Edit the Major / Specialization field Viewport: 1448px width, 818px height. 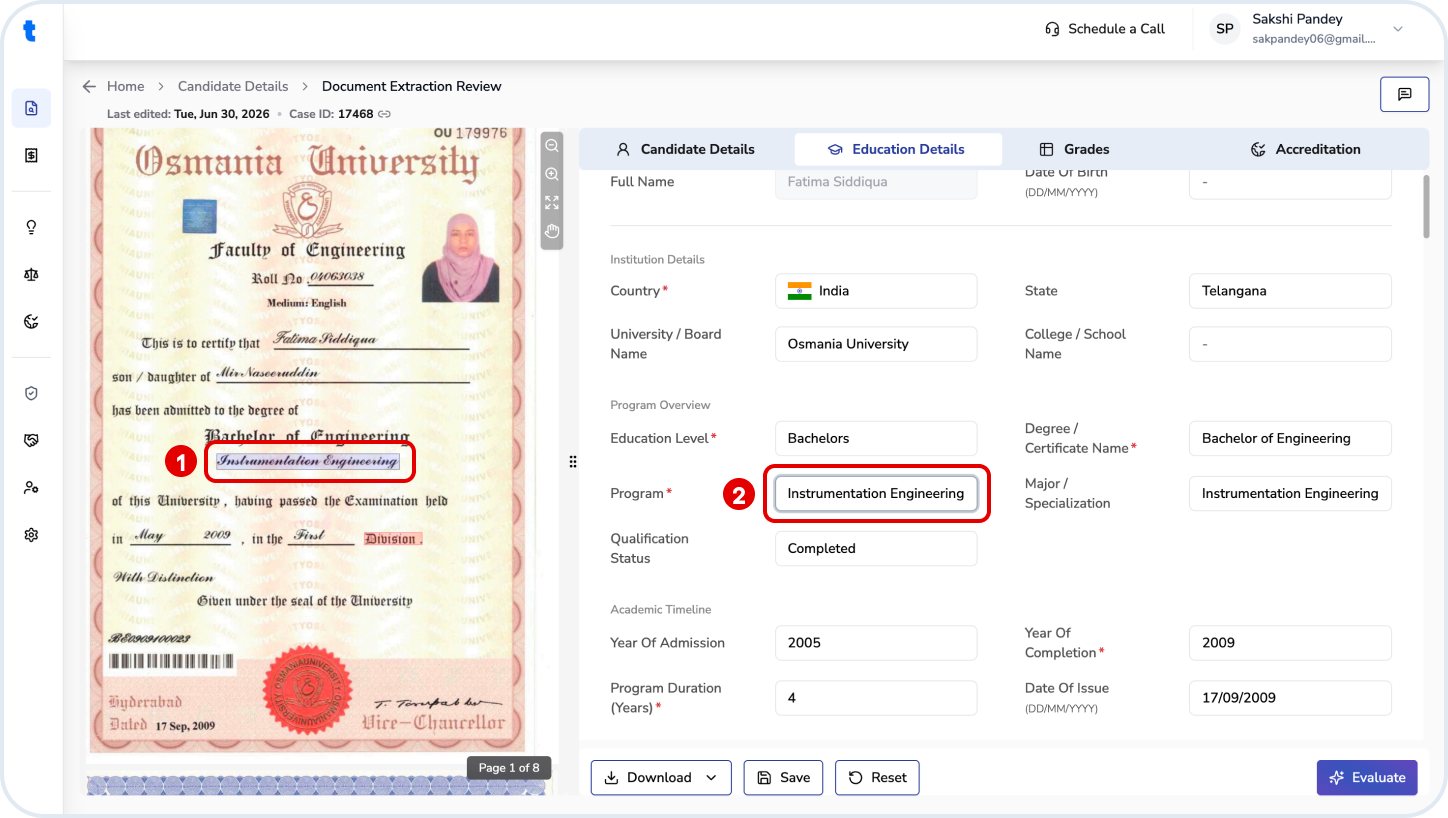(x=1290, y=493)
